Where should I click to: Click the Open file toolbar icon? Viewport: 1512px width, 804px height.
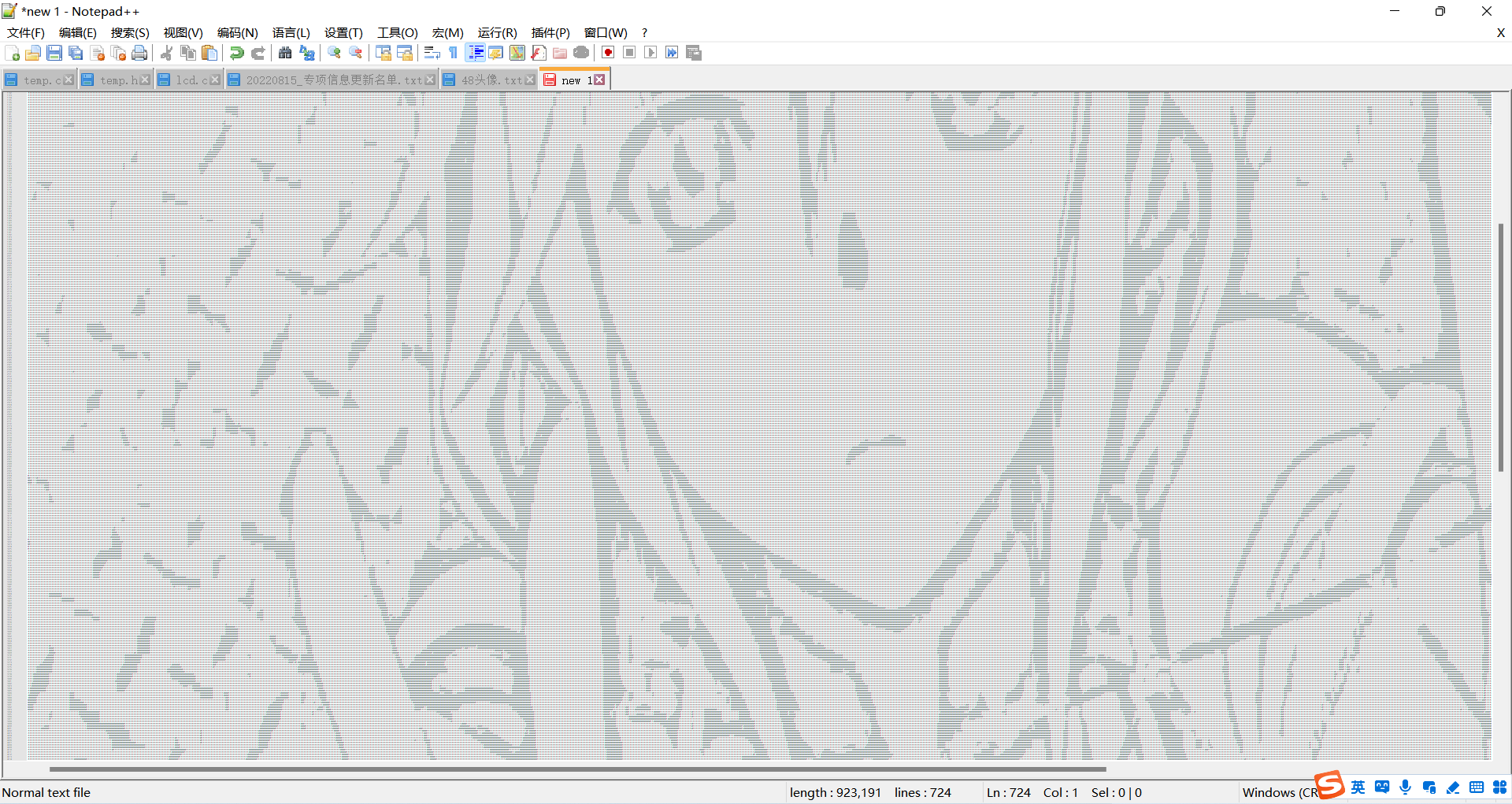point(33,53)
